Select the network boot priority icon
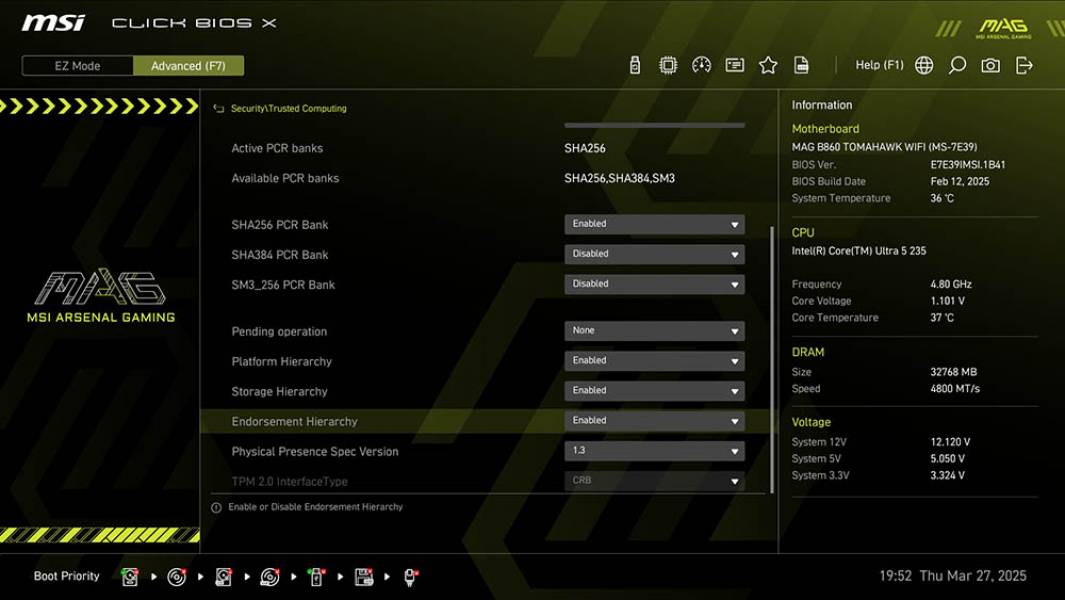Viewport: 1065px width, 600px height. [410, 577]
